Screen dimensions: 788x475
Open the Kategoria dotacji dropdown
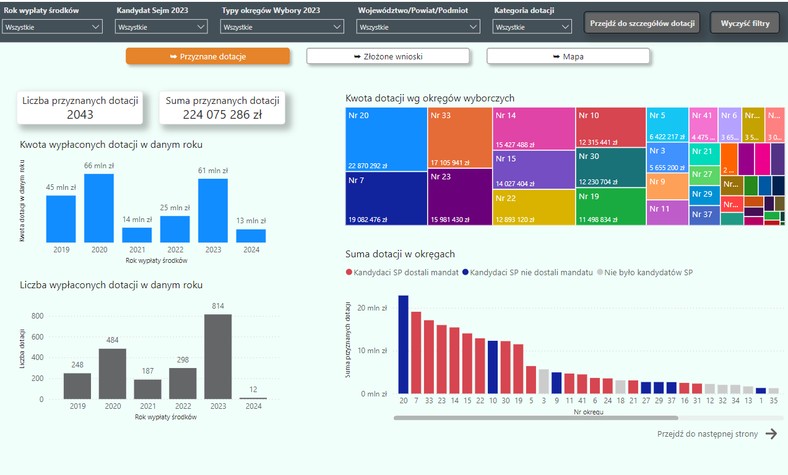[x=532, y=27]
